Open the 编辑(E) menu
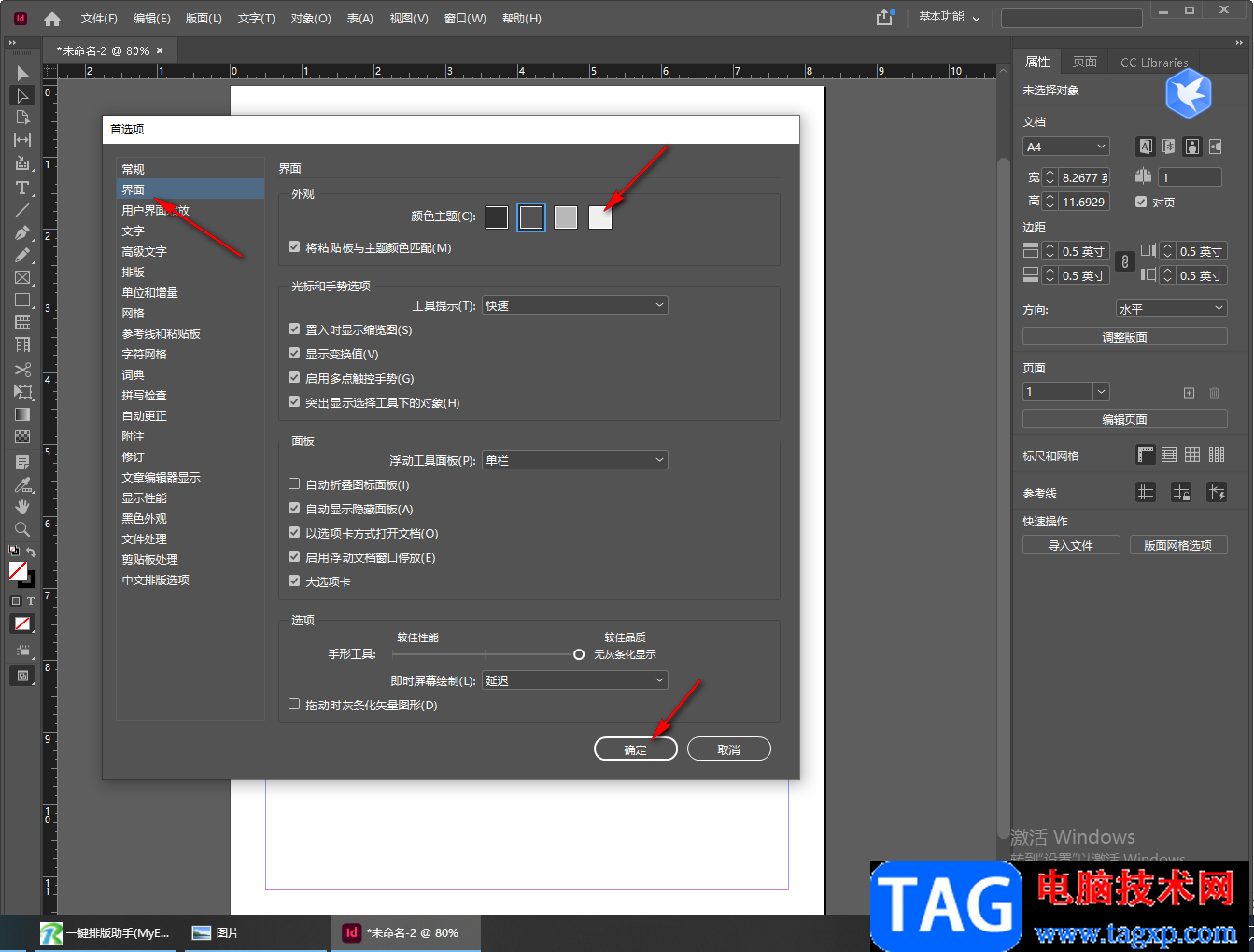The width and height of the screenshot is (1254, 952). tap(151, 19)
